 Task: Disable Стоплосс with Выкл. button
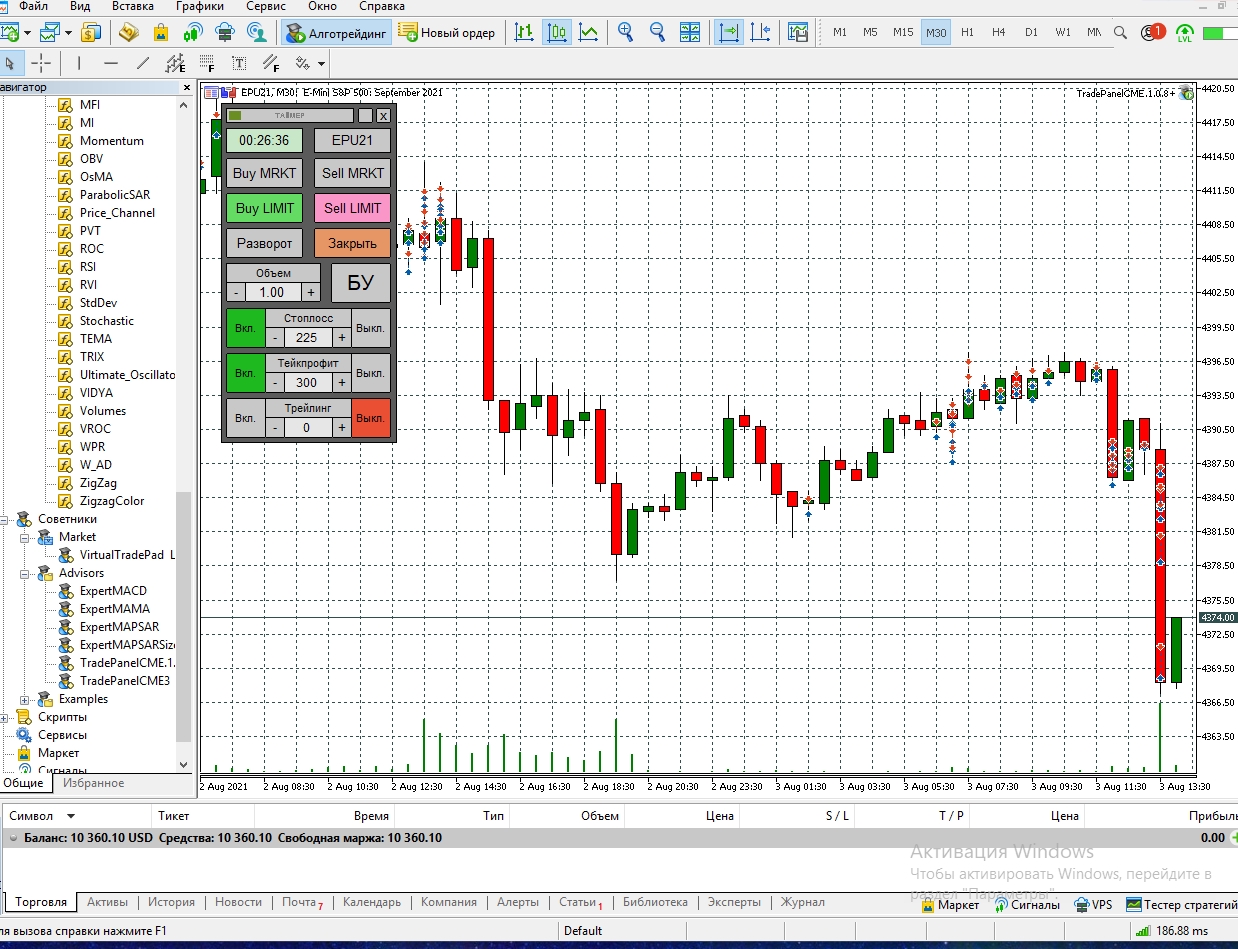tap(371, 328)
